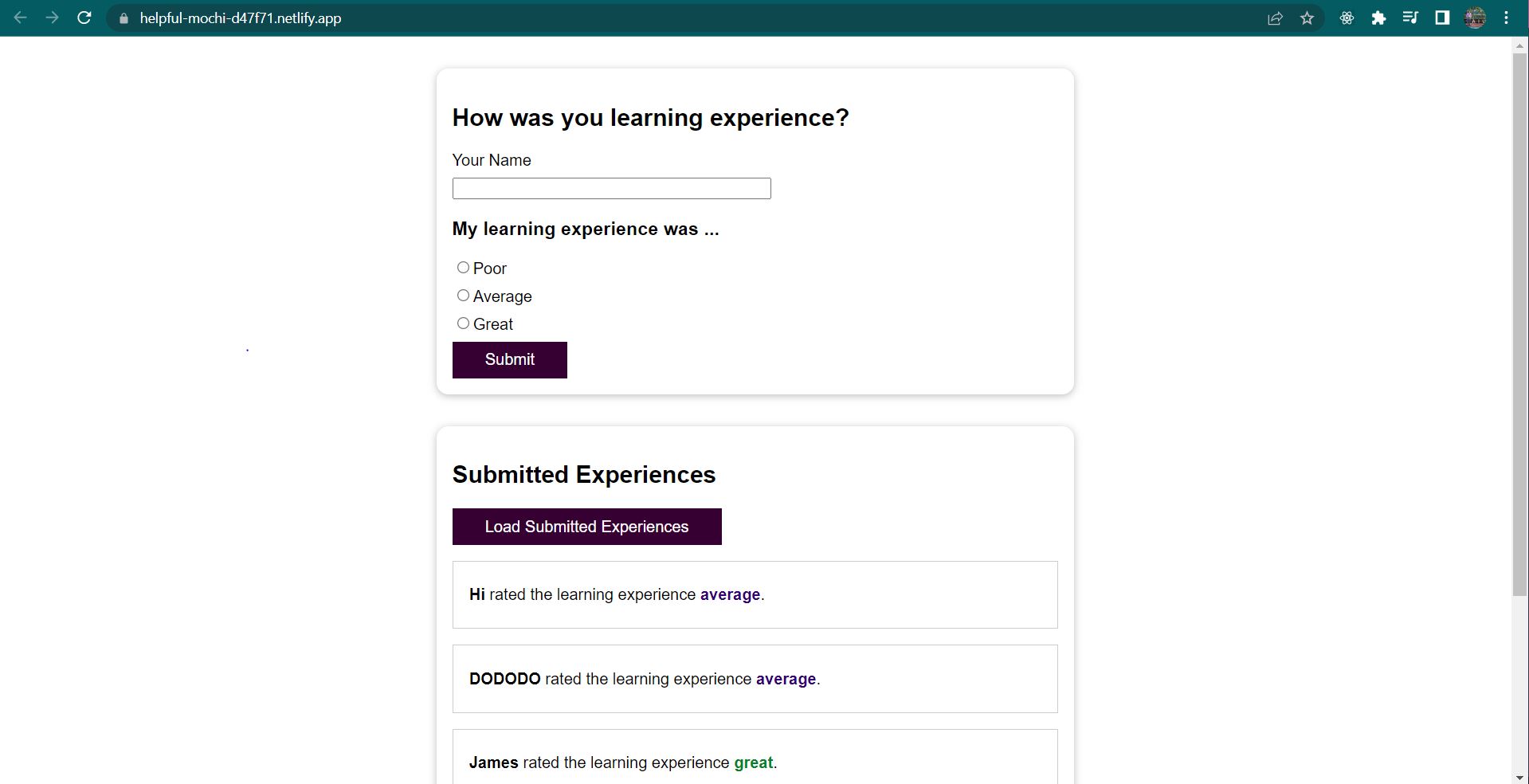Bookmark this page via the star icon
This screenshot has height=784, width=1529.
point(1307,18)
